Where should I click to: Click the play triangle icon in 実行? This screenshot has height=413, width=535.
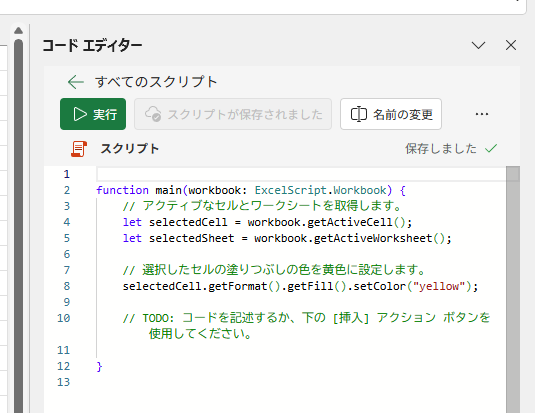click(80, 114)
